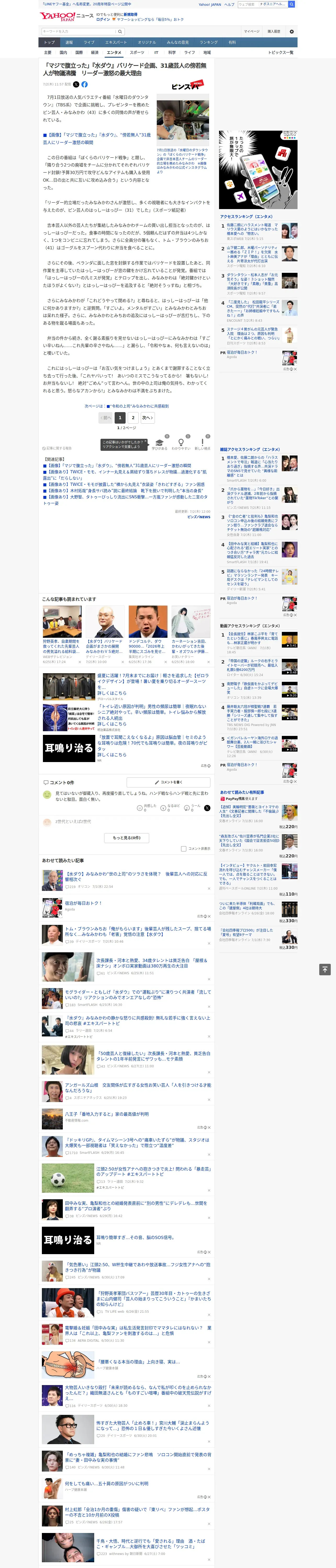Open the みんなの意見 navigation tab

click(x=178, y=43)
